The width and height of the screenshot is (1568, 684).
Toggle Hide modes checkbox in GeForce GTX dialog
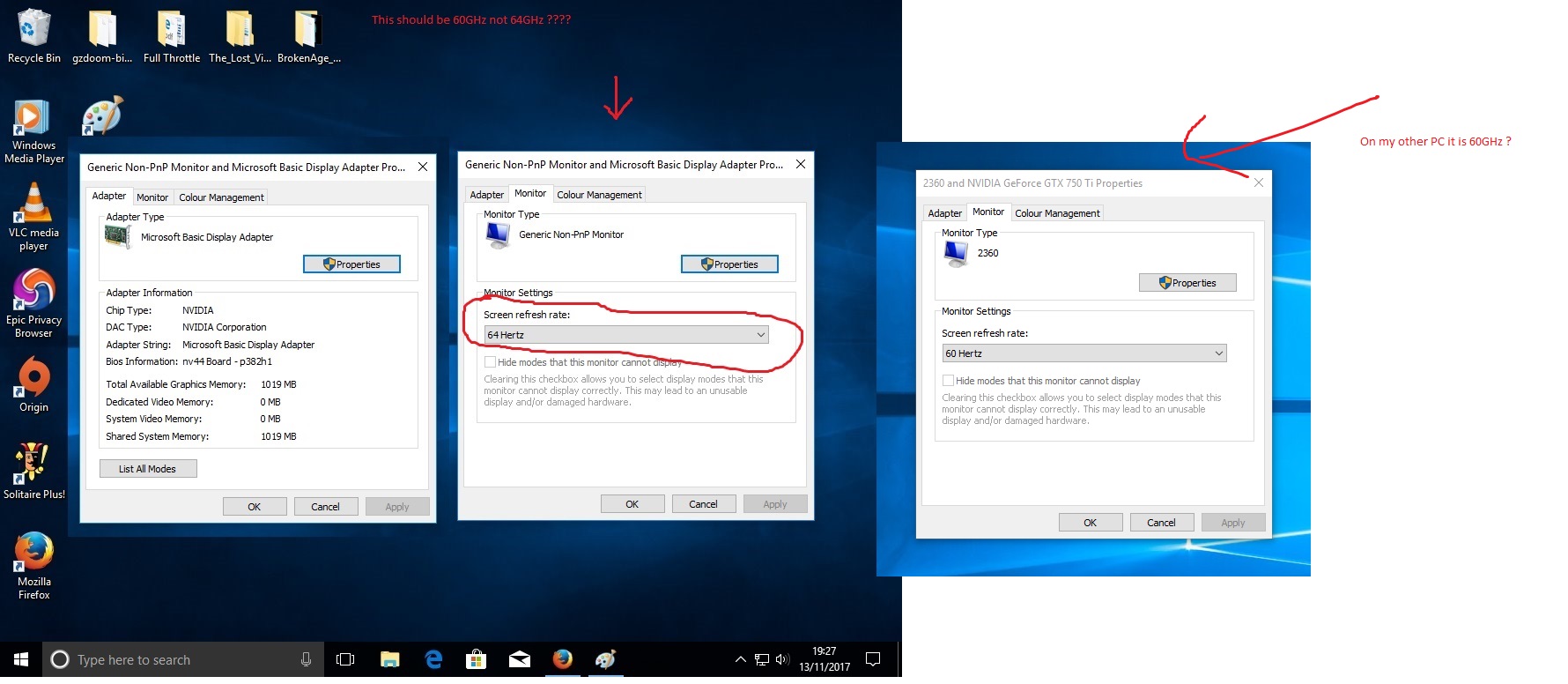click(948, 381)
